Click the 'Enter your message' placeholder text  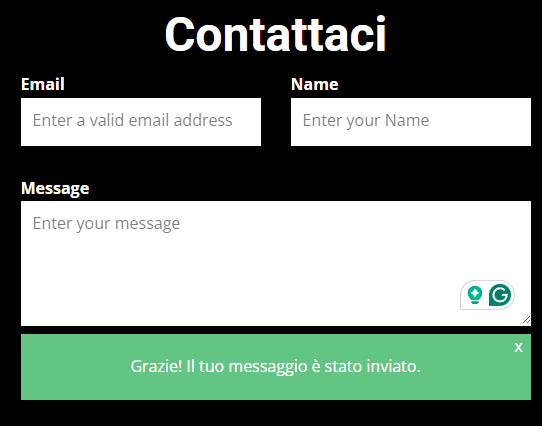[106, 224]
